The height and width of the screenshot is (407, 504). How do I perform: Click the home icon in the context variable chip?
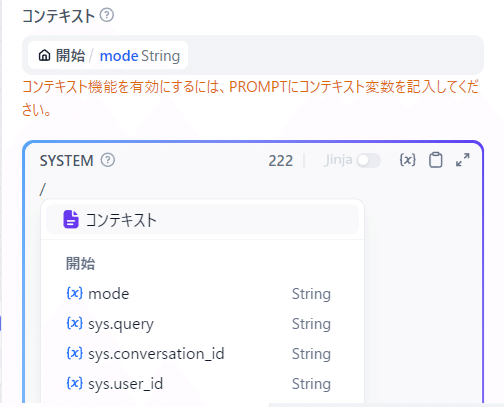pos(44,55)
